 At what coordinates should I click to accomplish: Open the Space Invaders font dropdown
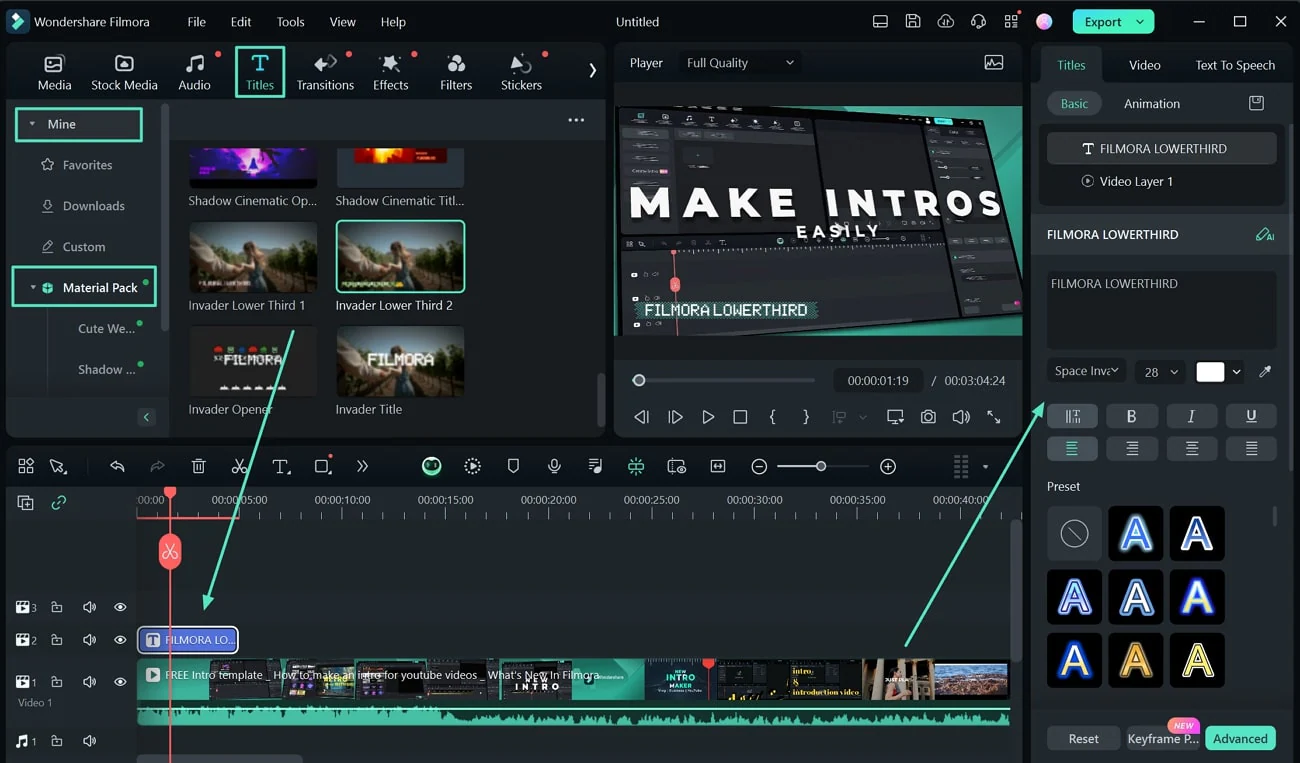[1087, 371]
